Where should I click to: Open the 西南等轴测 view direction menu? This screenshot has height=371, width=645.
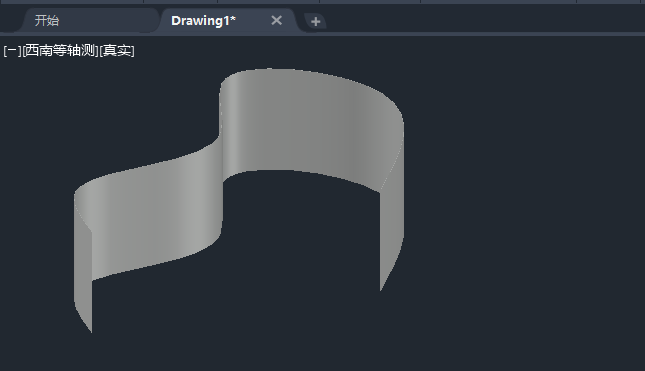click(x=60, y=51)
